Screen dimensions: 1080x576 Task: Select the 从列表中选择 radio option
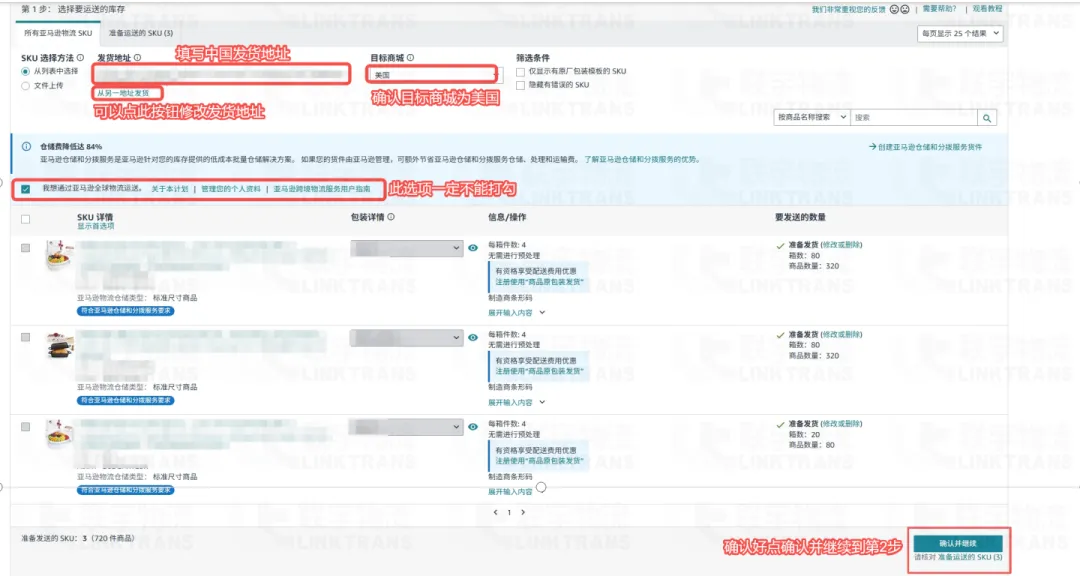[x=25, y=72]
